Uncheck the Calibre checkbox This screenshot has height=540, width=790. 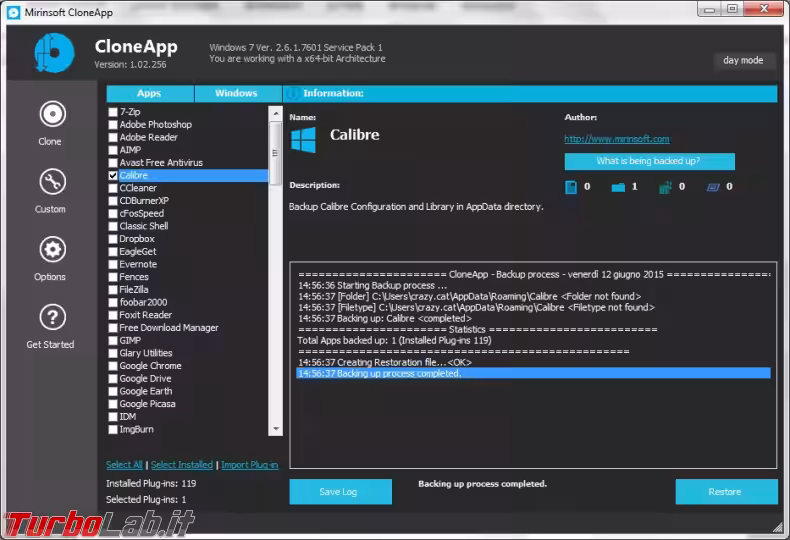coord(113,176)
